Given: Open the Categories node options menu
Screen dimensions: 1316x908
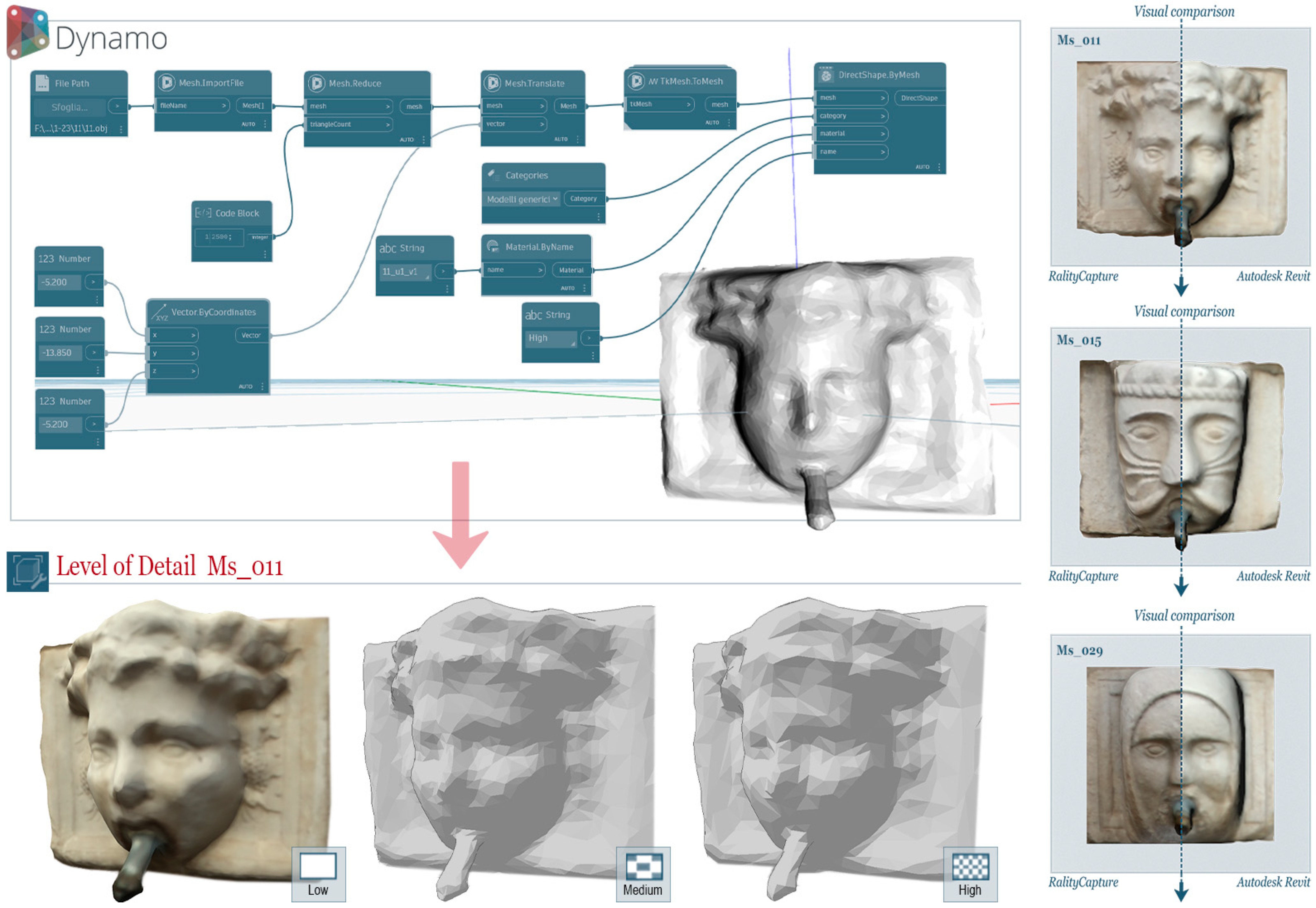Looking at the screenshot, I should click(x=599, y=217).
